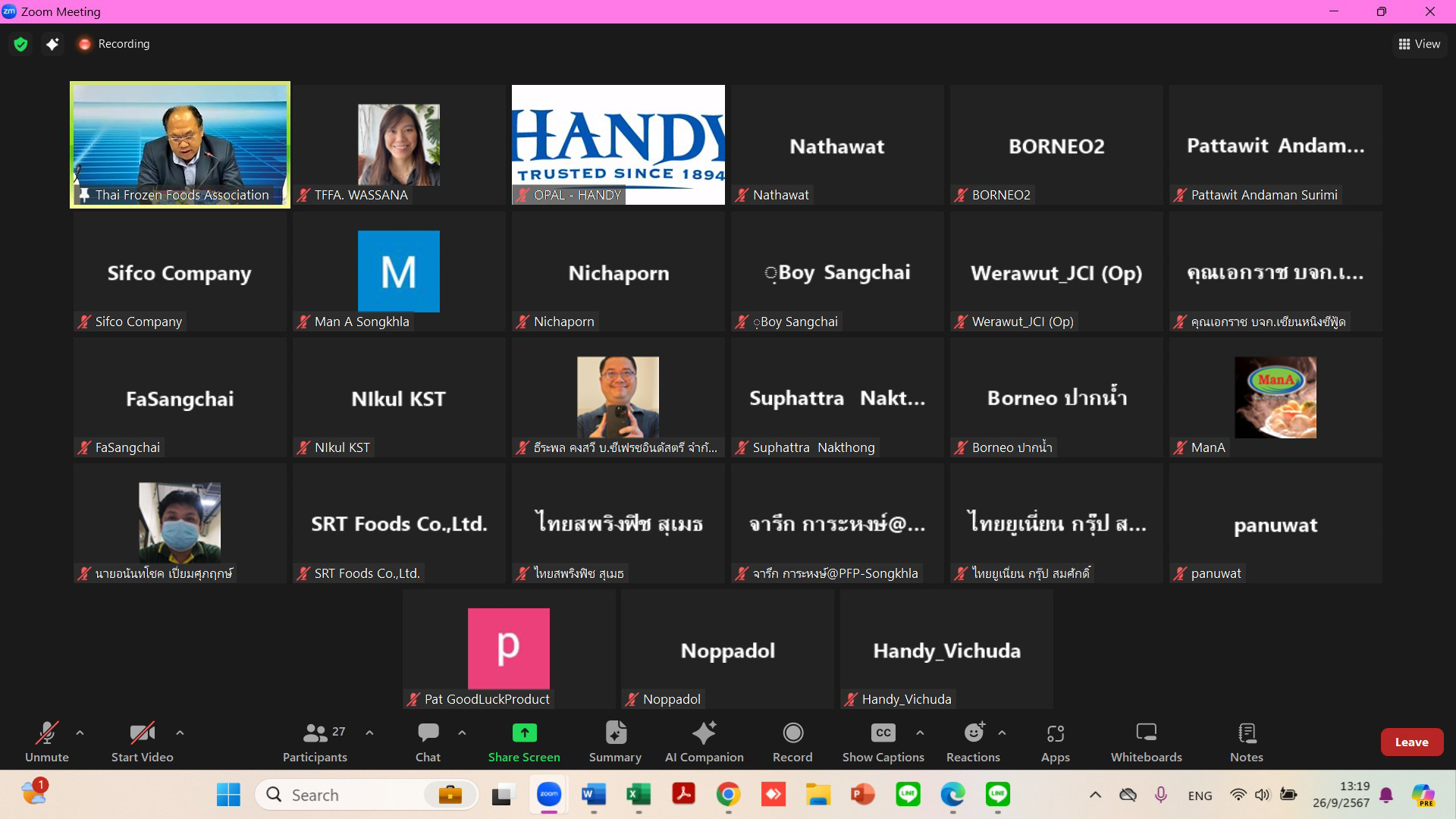The image size is (1456, 819).
Task: Expand video options arrow beside Start Video
Action: 180,733
